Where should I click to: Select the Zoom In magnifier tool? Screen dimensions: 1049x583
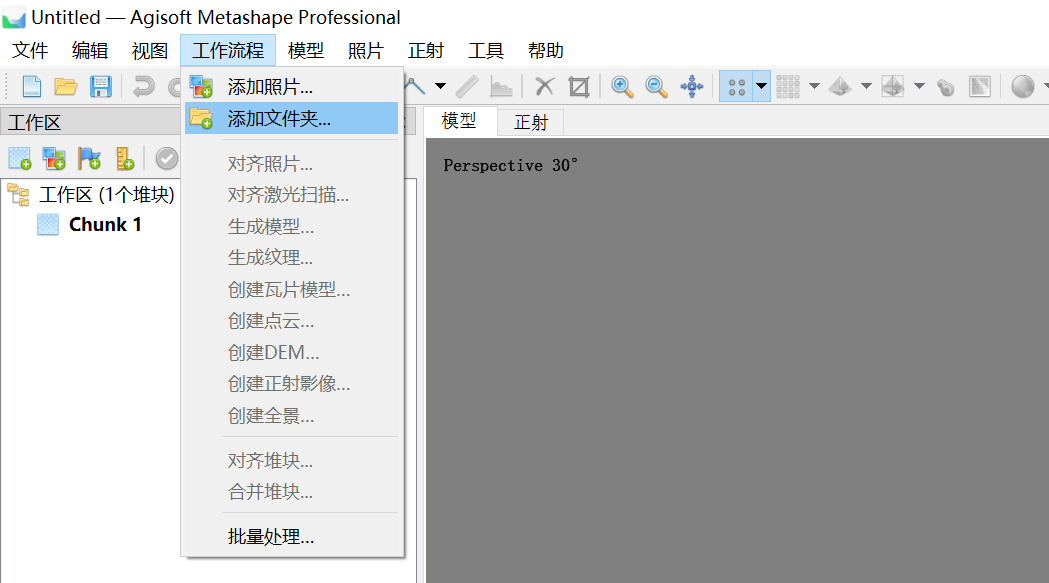click(622, 87)
